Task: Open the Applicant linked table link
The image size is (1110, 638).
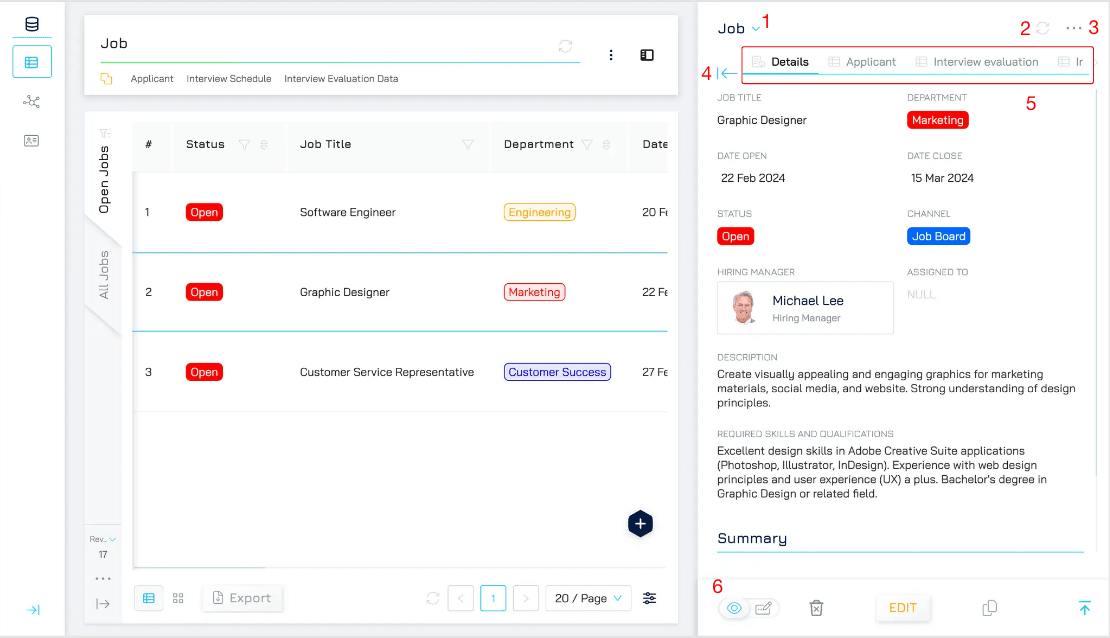Action: (x=152, y=79)
